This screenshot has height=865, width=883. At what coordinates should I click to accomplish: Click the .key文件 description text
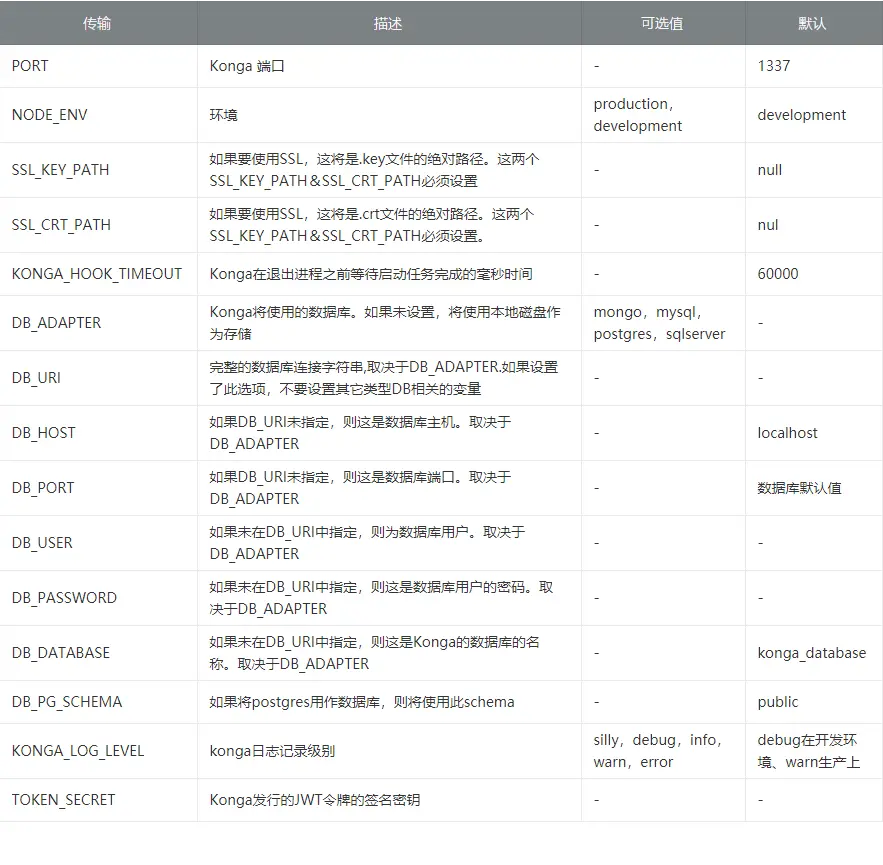click(374, 170)
